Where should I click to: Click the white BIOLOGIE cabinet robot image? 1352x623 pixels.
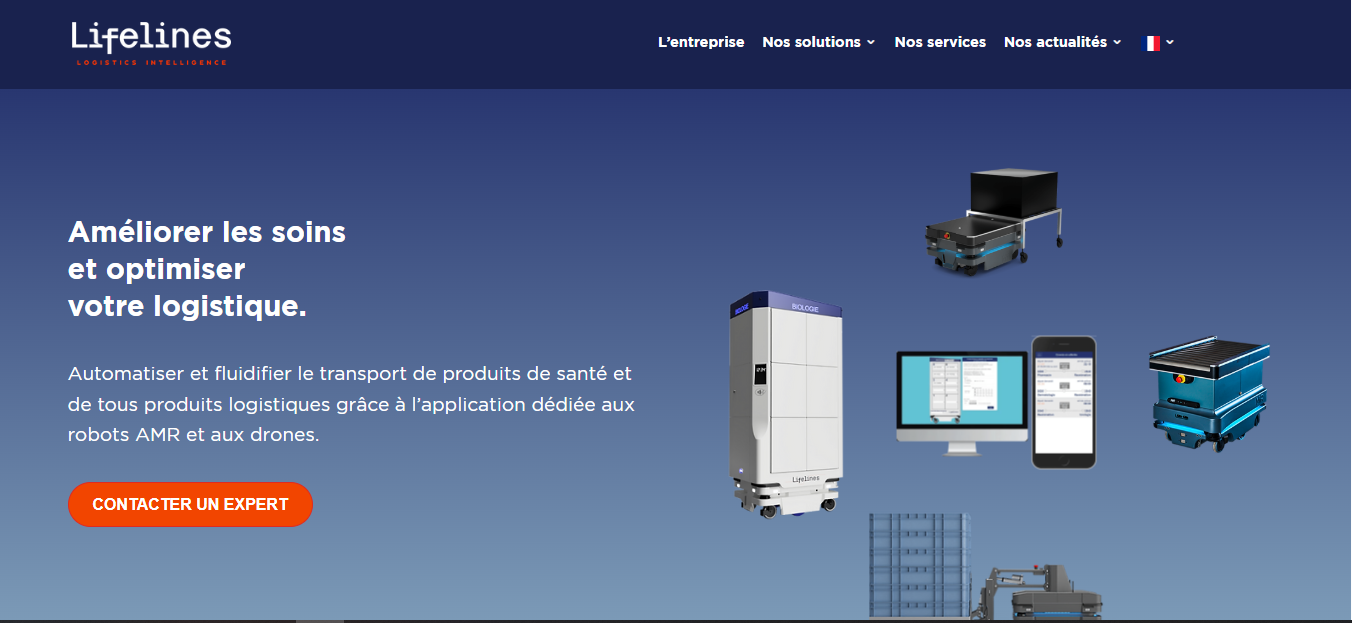click(x=788, y=404)
